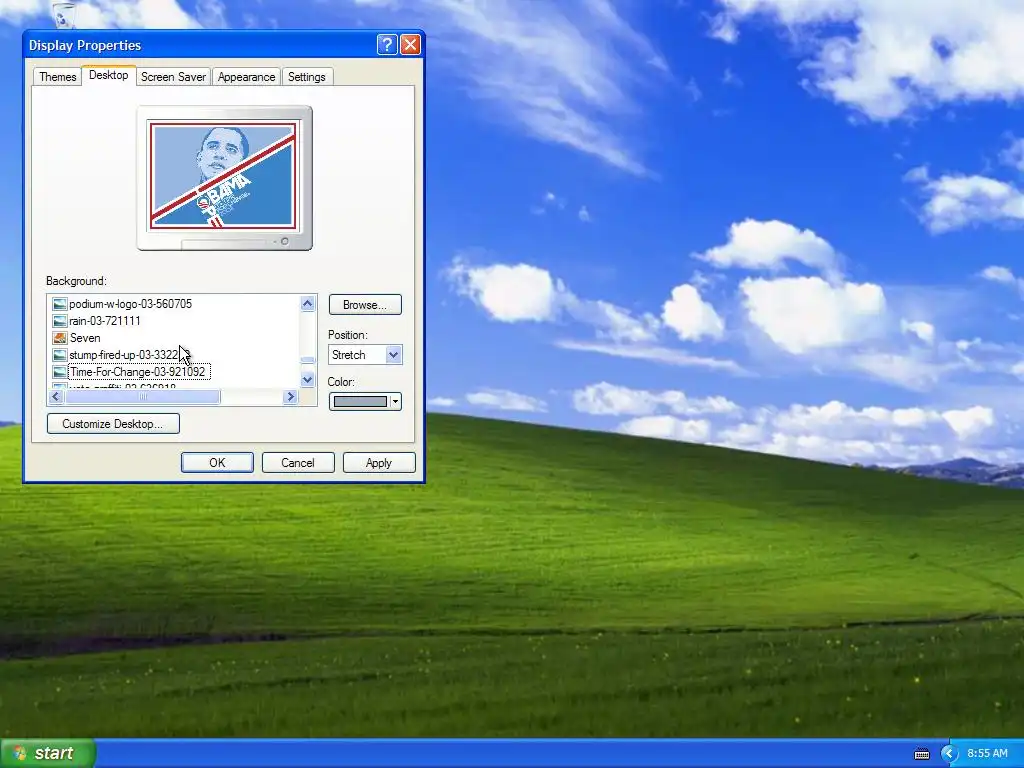Switch to the Themes tab

[57, 76]
